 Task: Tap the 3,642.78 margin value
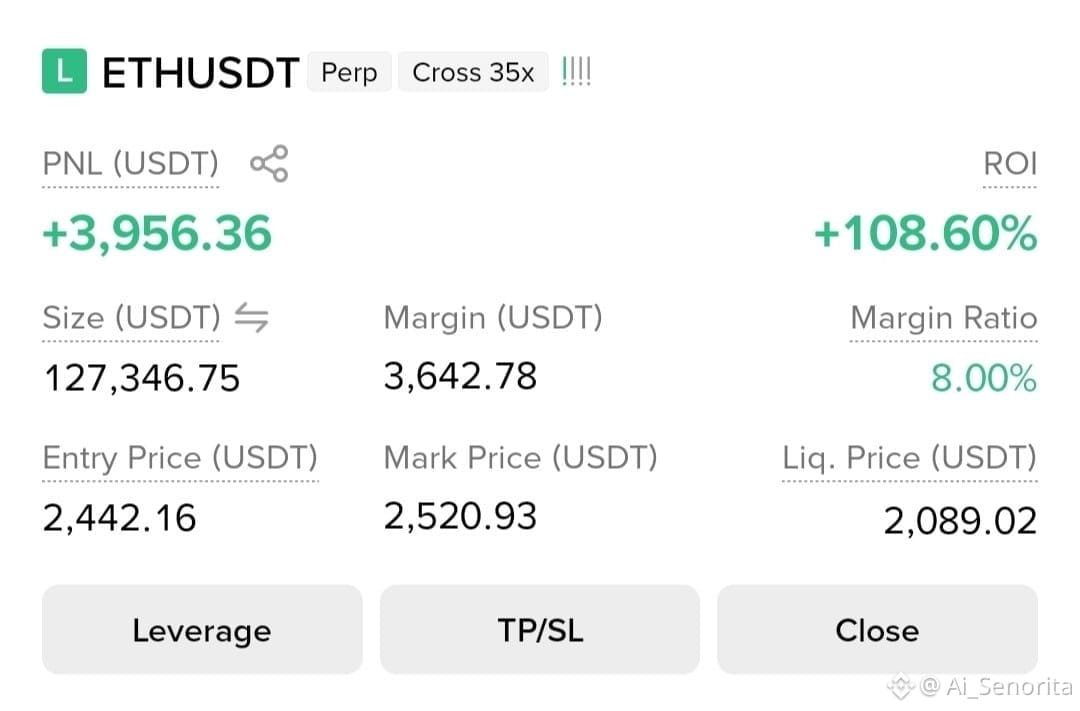[460, 376]
